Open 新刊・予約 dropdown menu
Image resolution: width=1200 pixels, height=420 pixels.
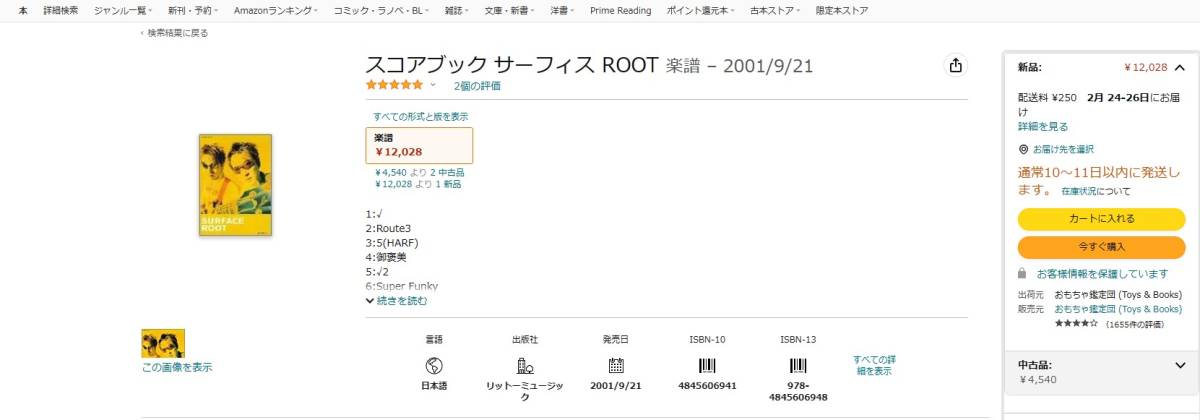coord(194,10)
